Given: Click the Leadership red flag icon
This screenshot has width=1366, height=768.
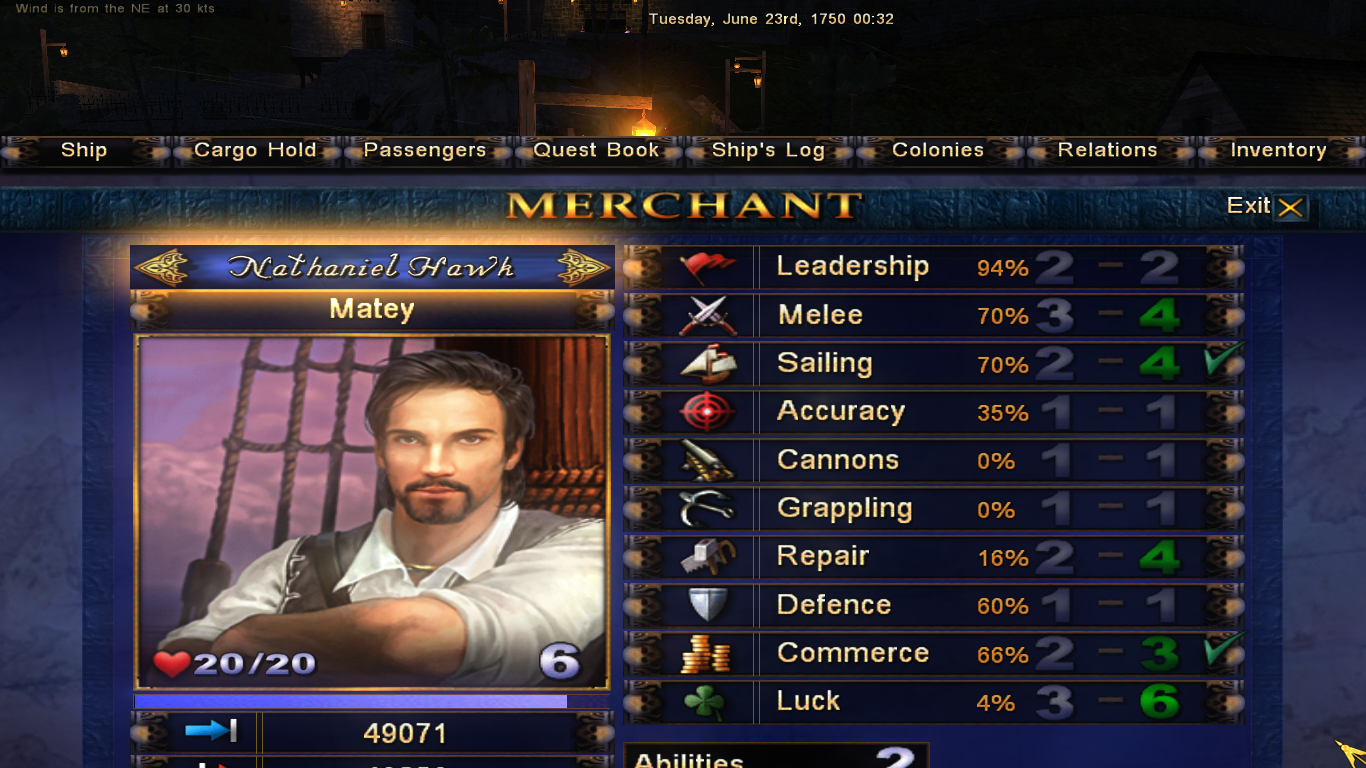Looking at the screenshot, I should (x=707, y=267).
